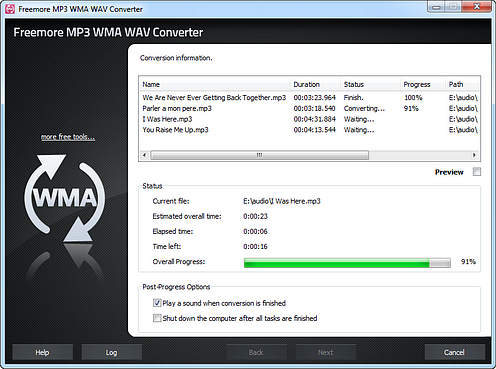
Task: Click the Overall Progress bar
Action: coord(347,263)
